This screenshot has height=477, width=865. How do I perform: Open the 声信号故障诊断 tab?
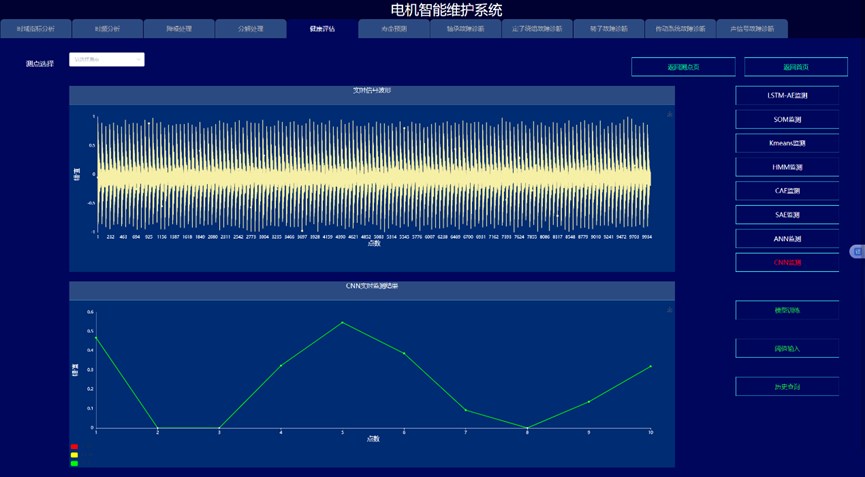(752, 29)
